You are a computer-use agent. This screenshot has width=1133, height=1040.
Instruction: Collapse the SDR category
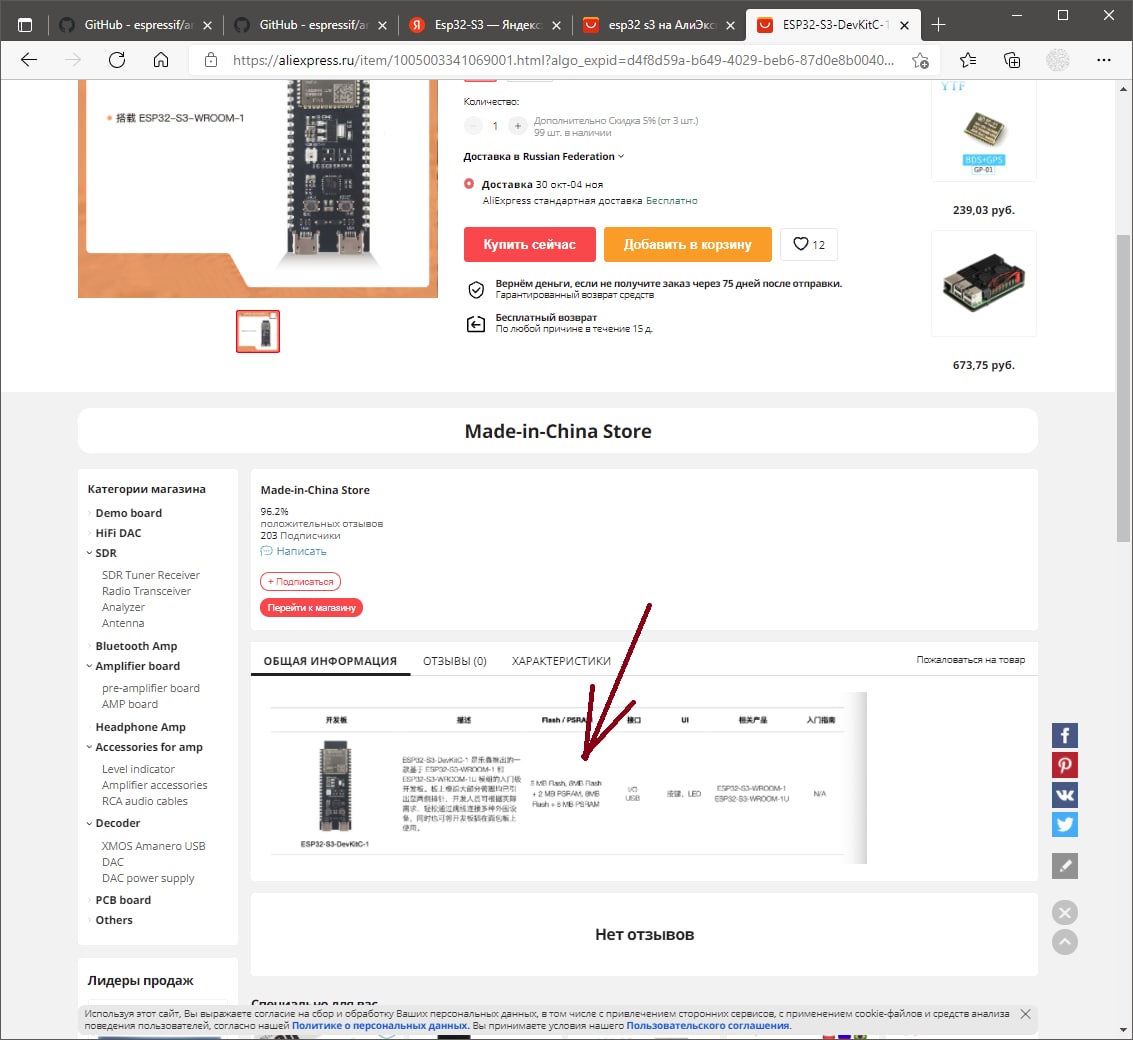click(x=89, y=553)
